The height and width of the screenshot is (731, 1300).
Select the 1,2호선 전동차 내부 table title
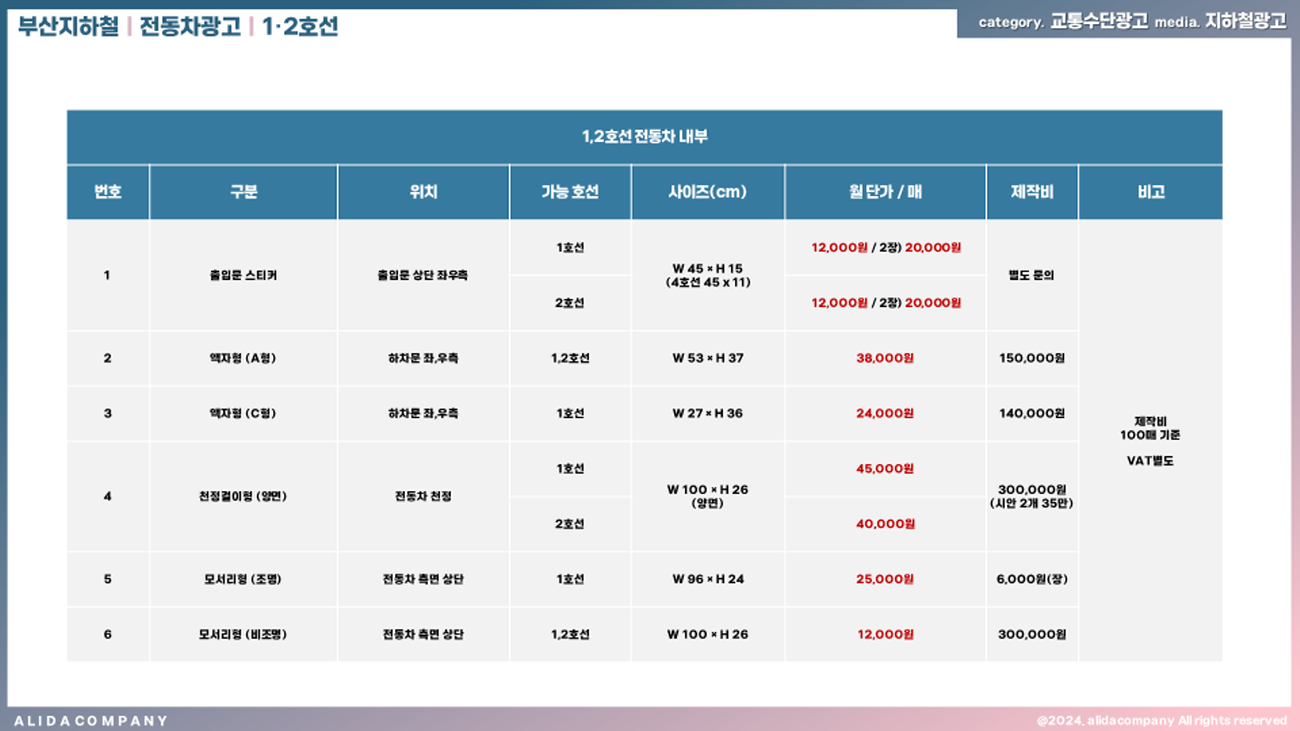(644, 137)
